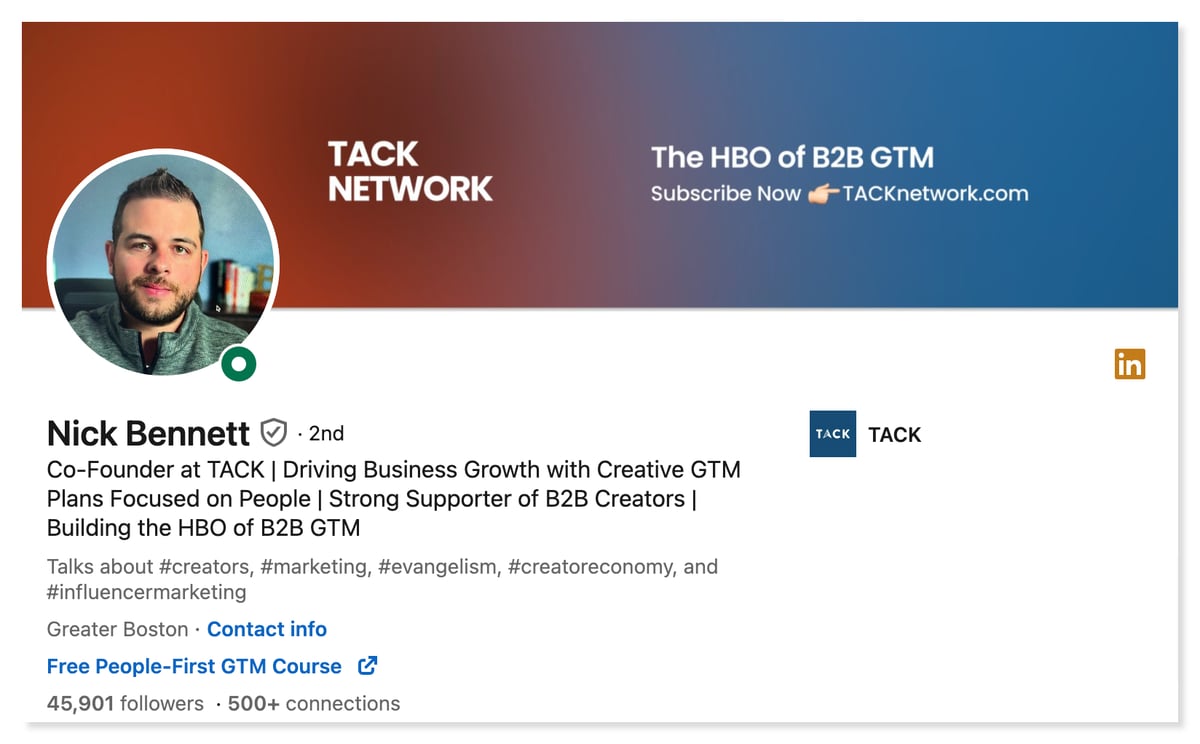Viewport: 1200px width, 744px height.
Task: Click the Nick Bennett name heading
Action: tap(148, 433)
